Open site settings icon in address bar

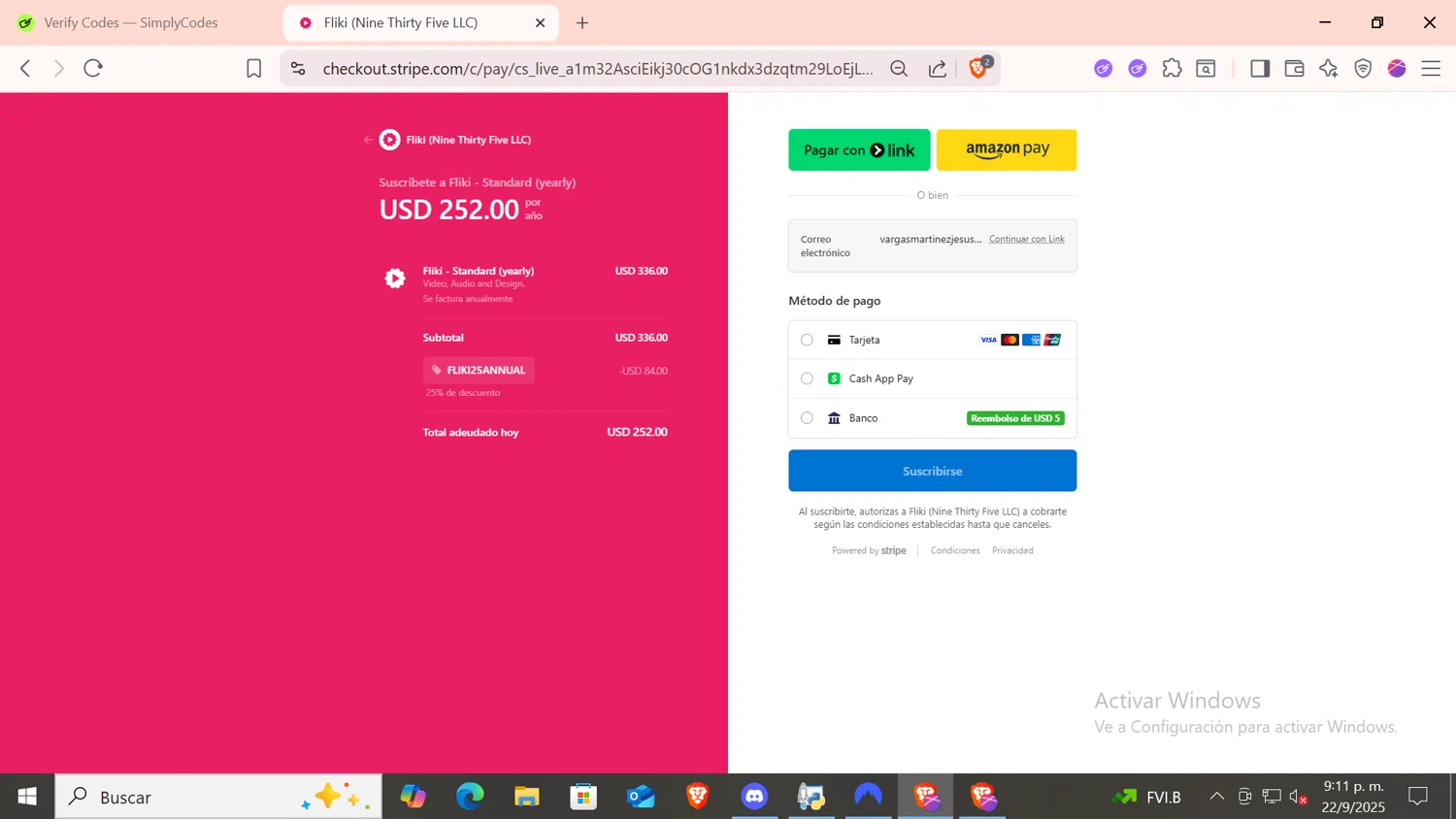[x=298, y=68]
